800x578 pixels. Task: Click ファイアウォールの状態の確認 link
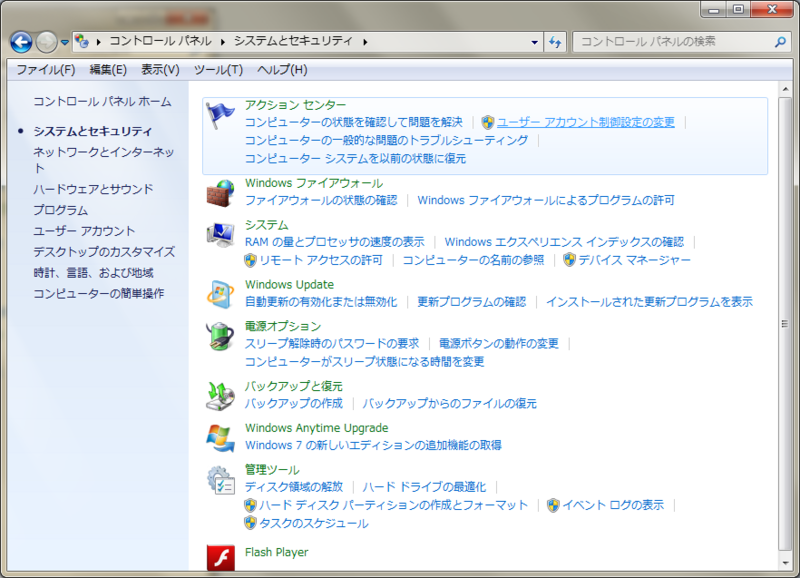pyautogui.click(x=321, y=200)
